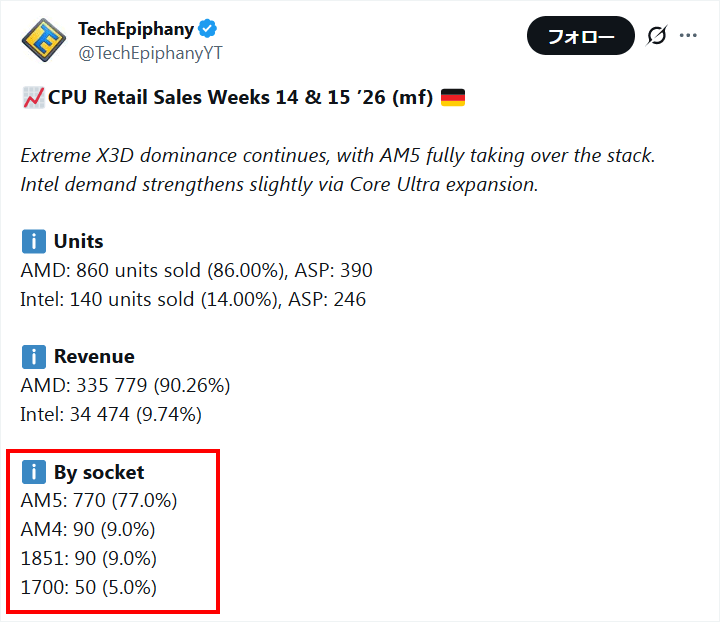This screenshot has width=720, height=622.
Task: Click the blue verified badge icon
Action: coord(208,30)
